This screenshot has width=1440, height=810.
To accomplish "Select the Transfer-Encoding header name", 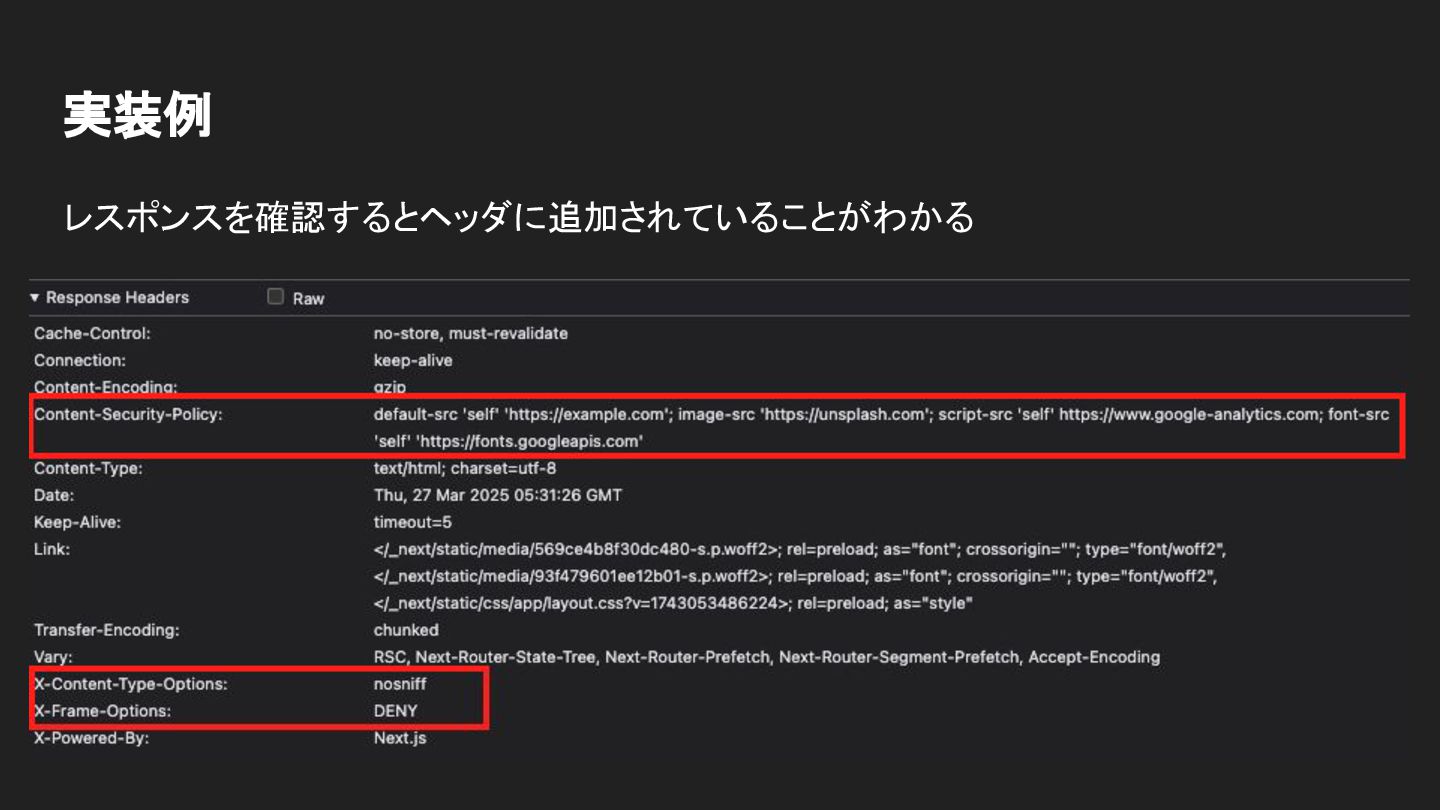I will pyautogui.click(x=106, y=630).
